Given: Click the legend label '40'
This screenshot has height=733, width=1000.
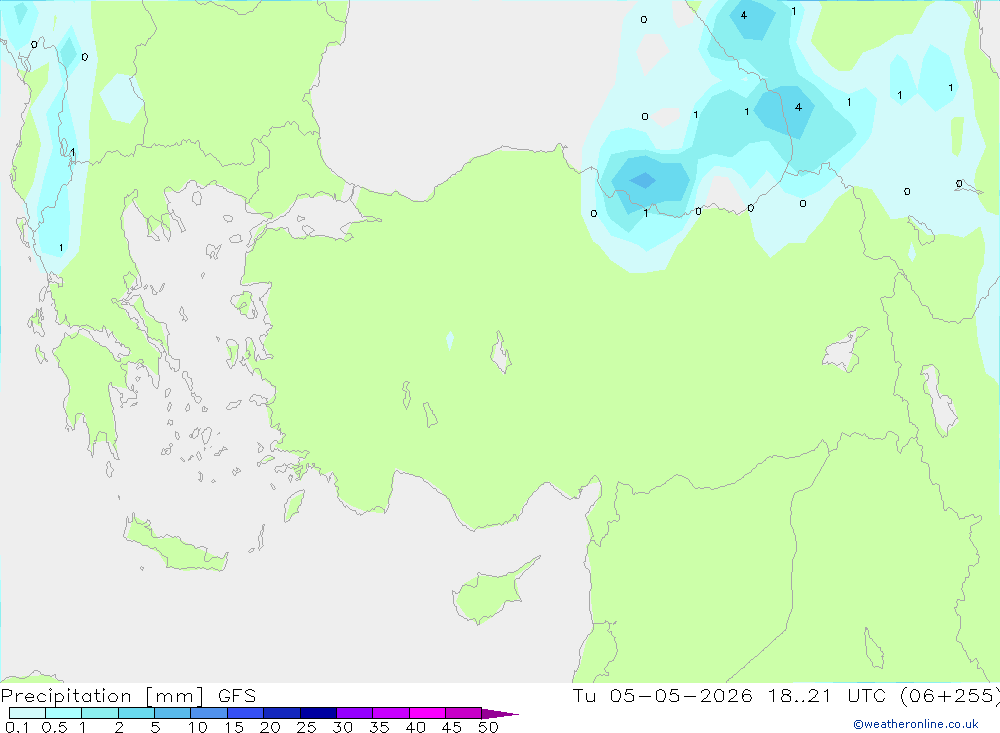Looking at the screenshot, I should (416, 727).
